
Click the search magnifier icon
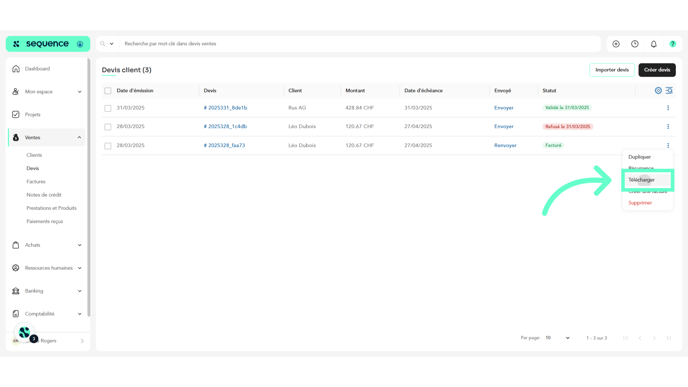pyautogui.click(x=103, y=44)
